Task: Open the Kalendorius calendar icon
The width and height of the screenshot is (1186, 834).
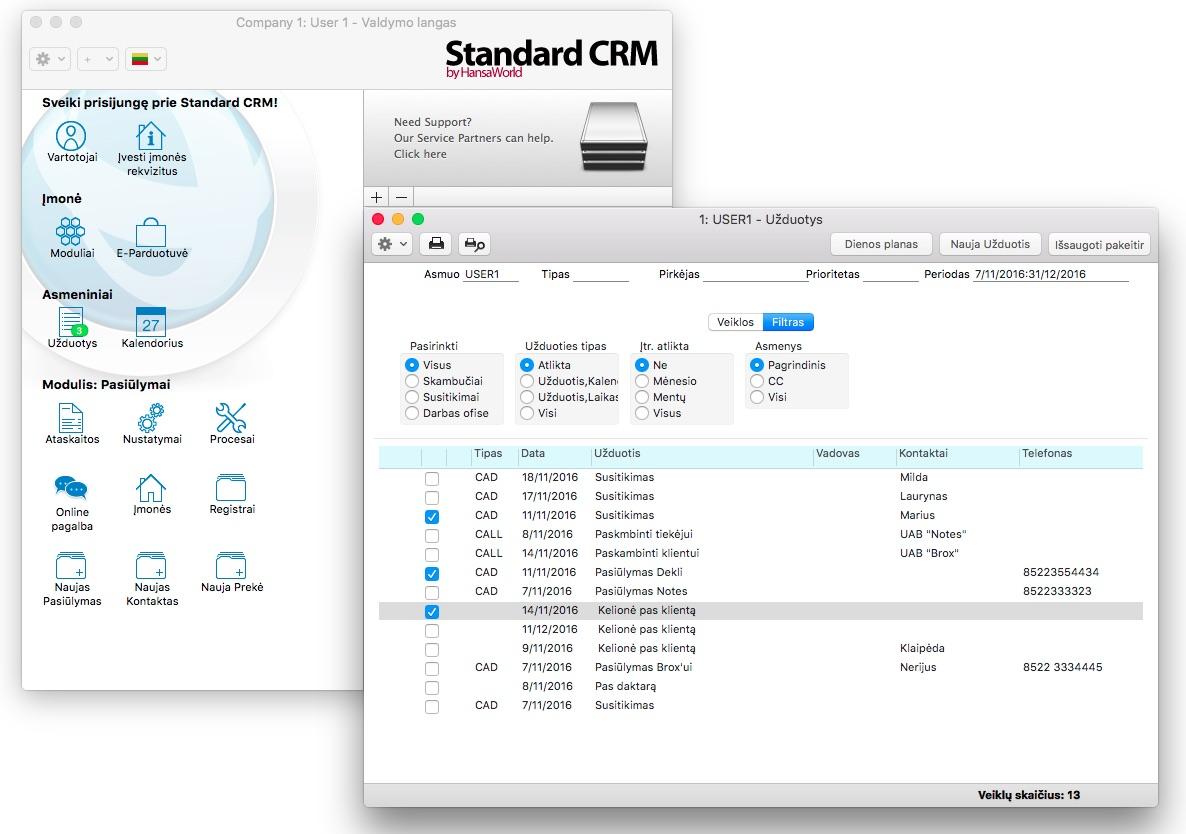Action: point(151,321)
